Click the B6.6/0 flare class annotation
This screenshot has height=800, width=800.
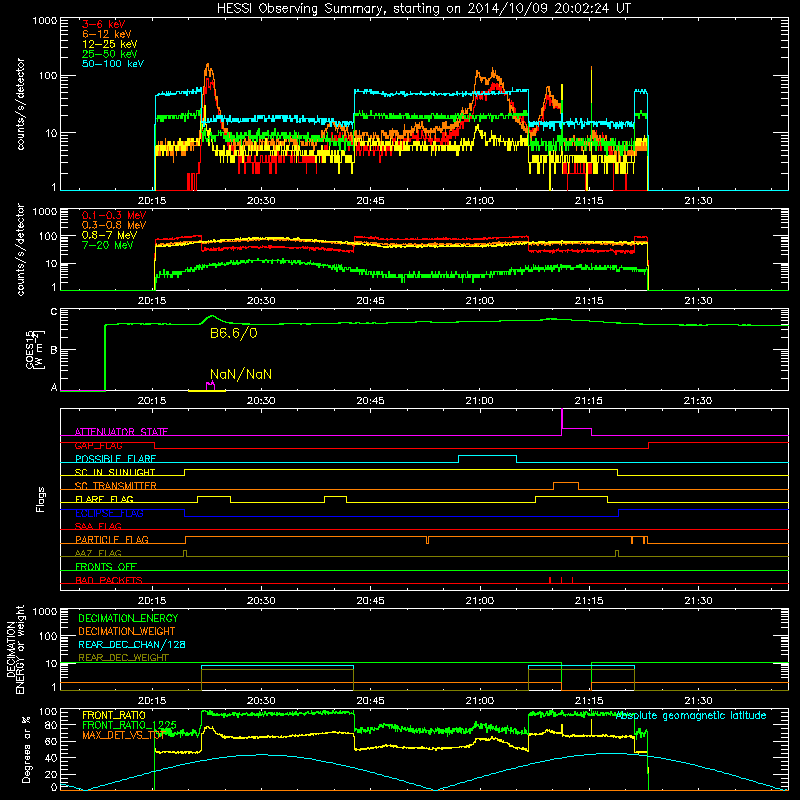[234, 334]
